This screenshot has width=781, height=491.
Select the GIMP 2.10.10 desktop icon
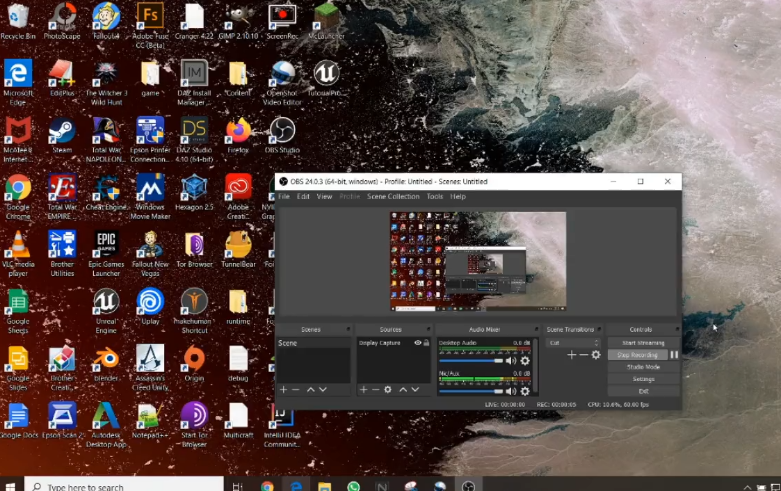tap(238, 21)
